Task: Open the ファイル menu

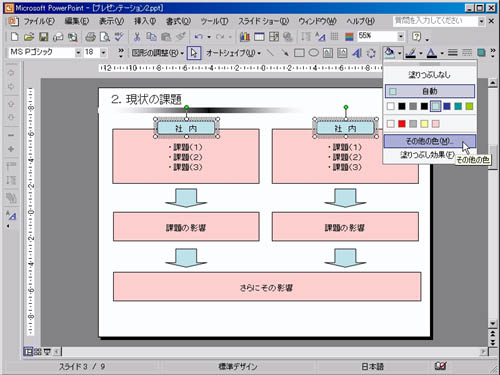Action: tap(39, 21)
